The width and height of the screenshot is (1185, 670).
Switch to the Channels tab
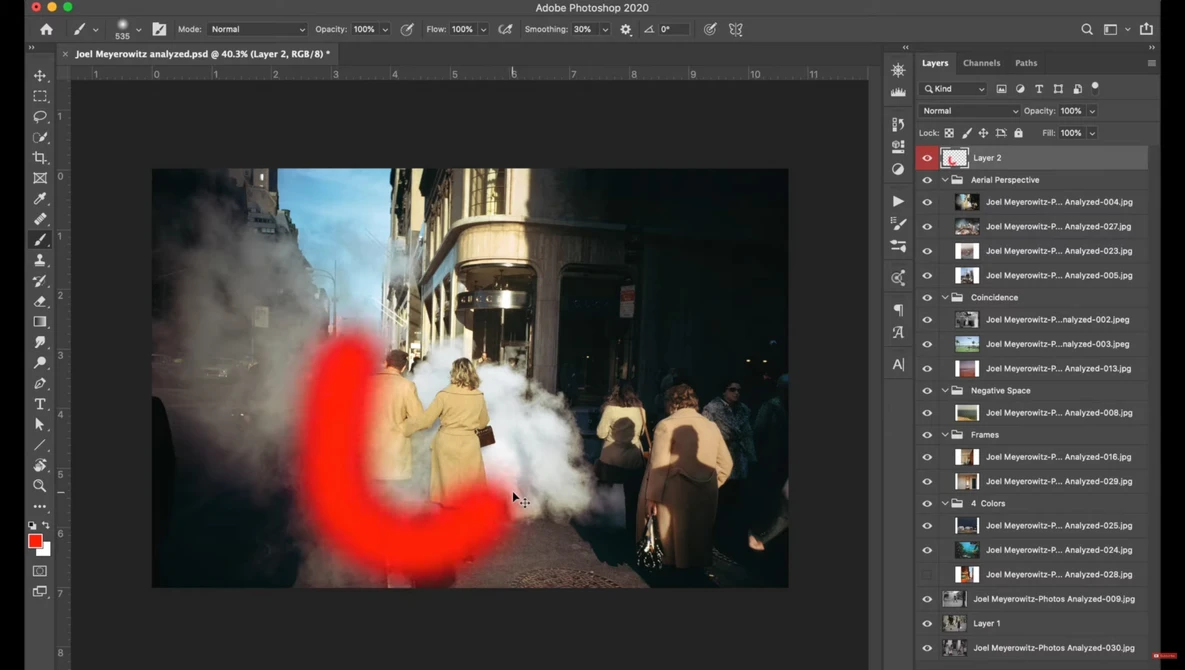coord(981,63)
